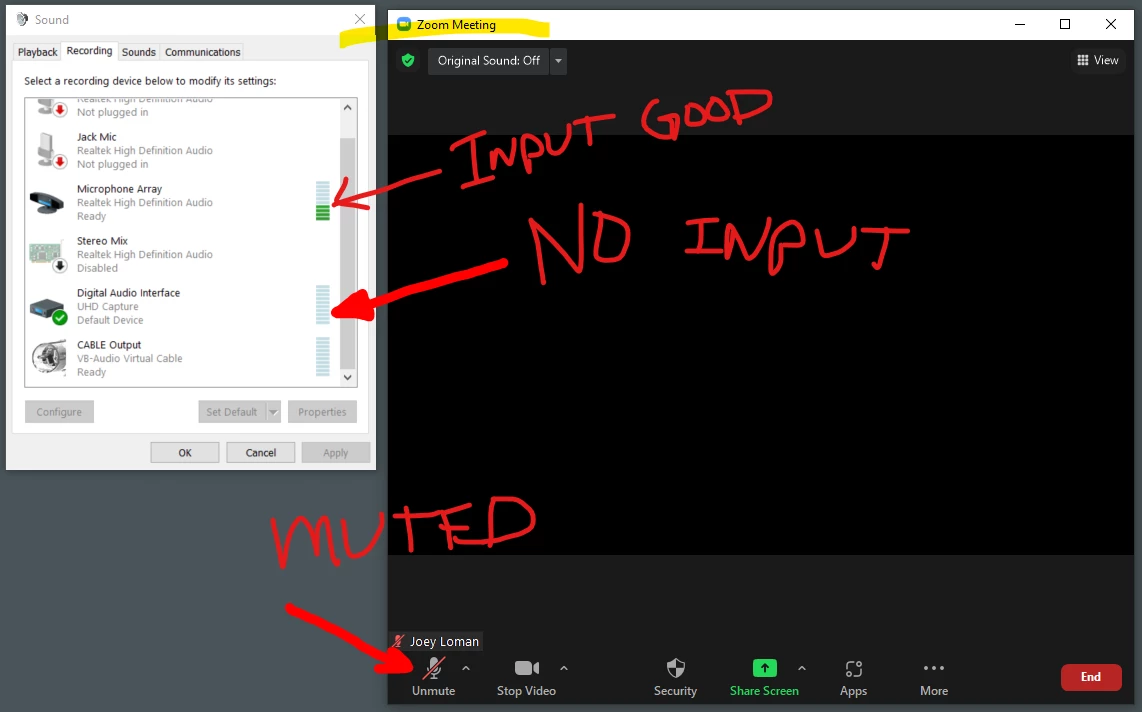The image size is (1142, 712).
Task: Click Digital Audio Interface device icon
Action: tap(48, 309)
